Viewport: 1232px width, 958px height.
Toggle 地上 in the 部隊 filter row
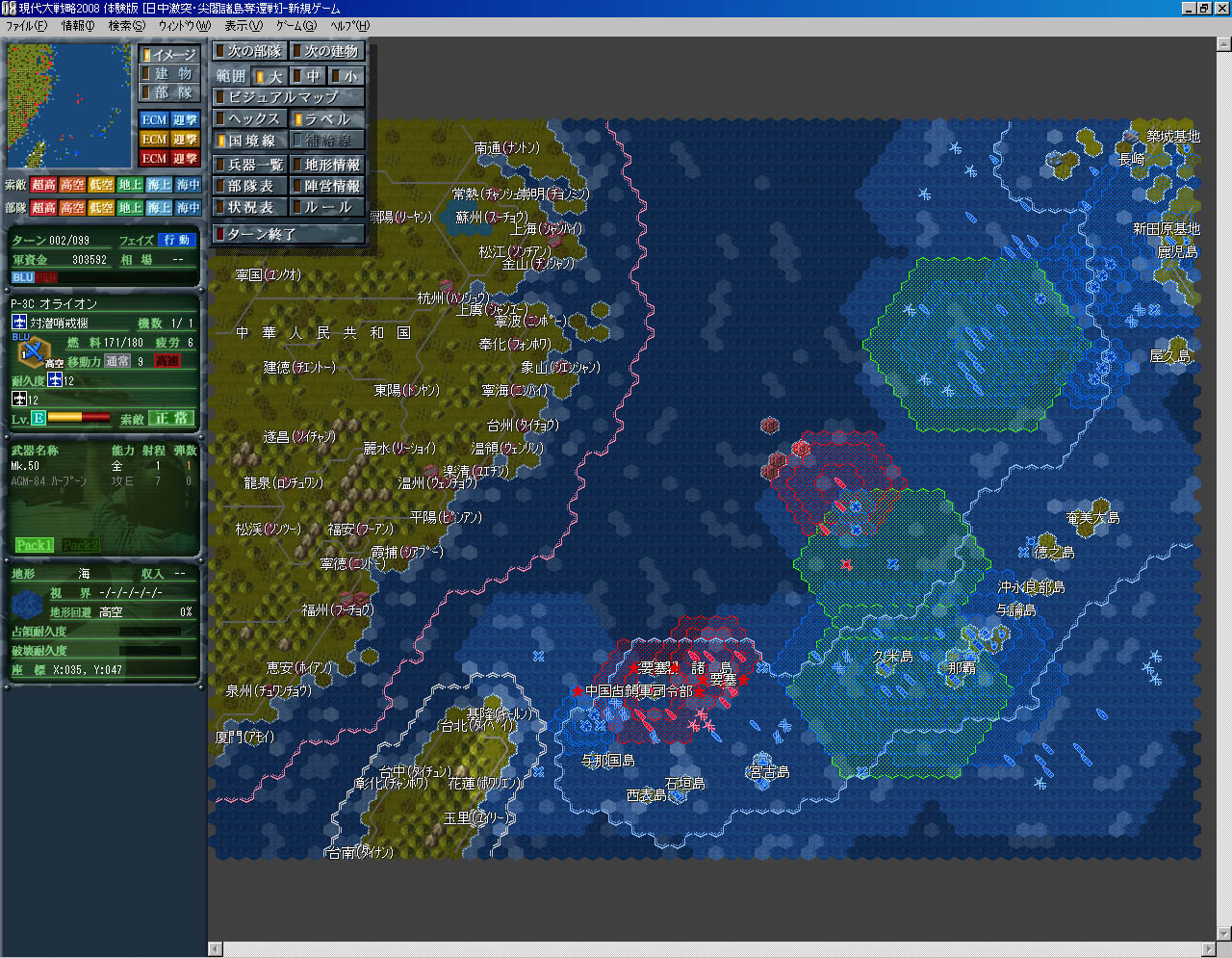130,207
